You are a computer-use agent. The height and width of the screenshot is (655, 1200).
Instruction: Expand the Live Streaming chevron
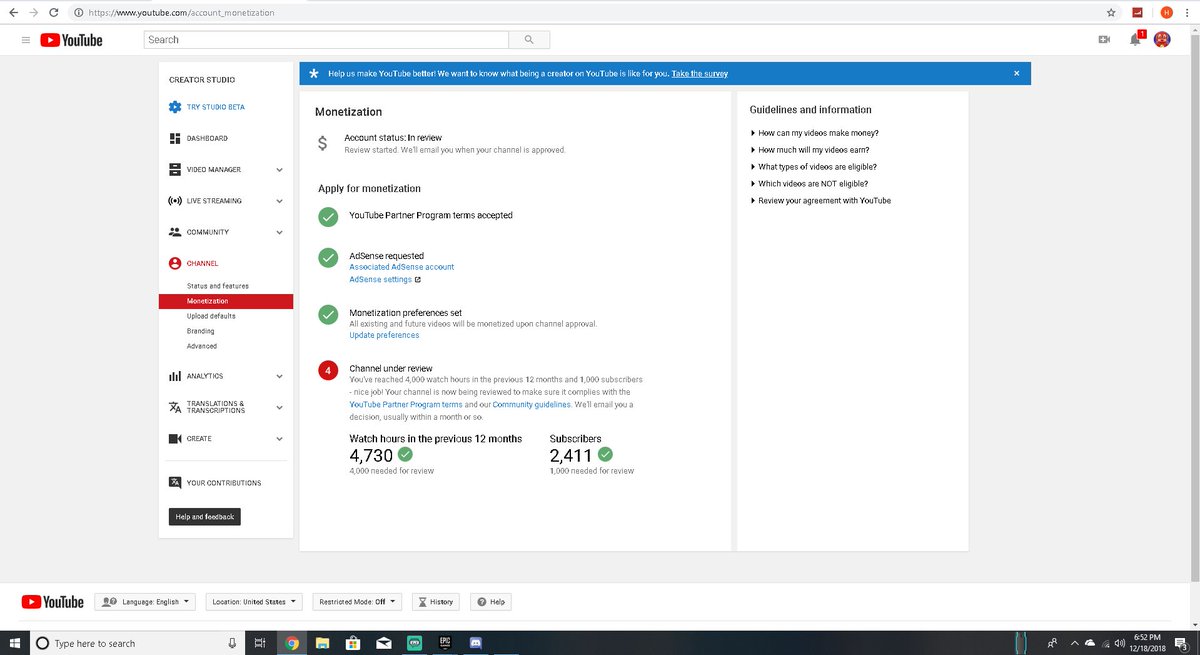[x=279, y=201]
